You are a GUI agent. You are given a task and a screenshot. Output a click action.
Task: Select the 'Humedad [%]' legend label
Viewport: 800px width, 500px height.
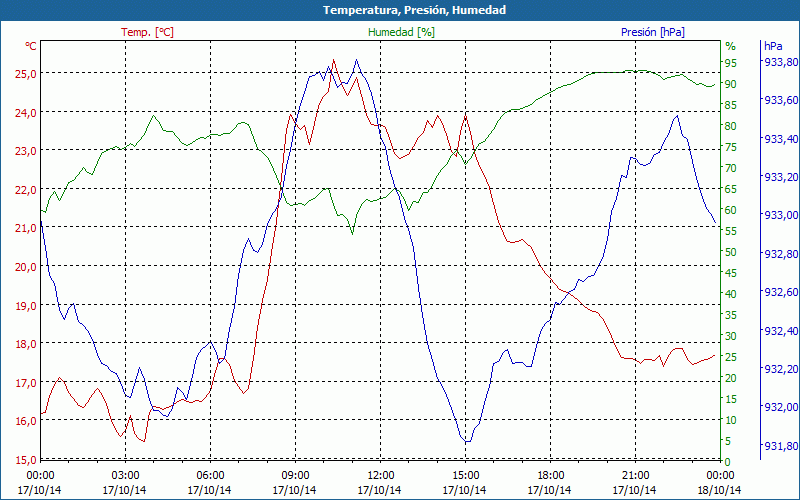[x=402, y=32]
